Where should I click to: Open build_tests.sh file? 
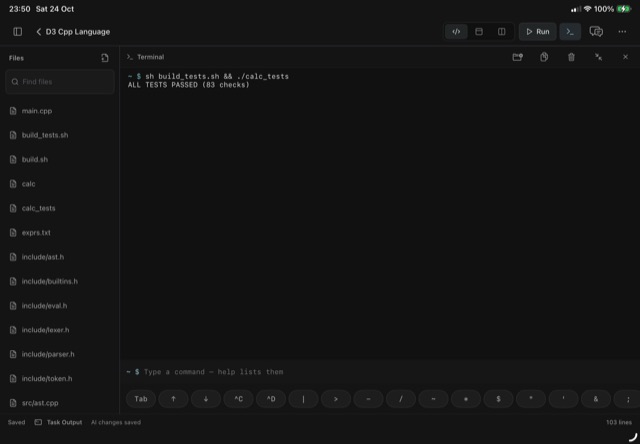(x=60, y=135)
